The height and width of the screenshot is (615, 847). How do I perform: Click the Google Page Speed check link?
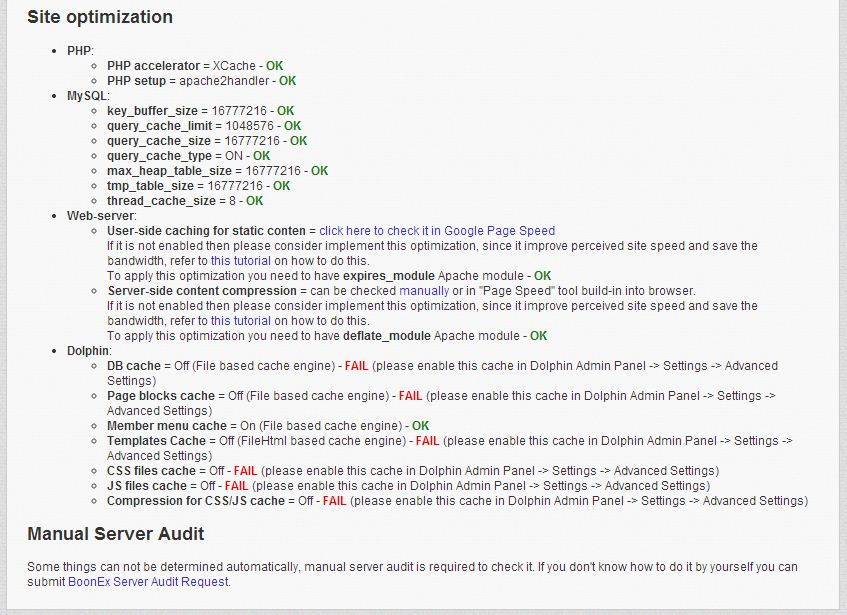coord(437,231)
